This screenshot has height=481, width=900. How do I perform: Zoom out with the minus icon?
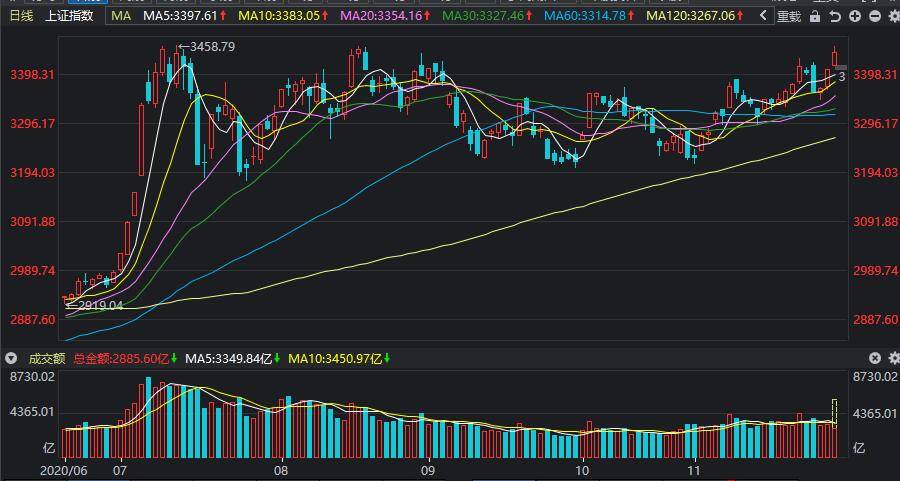(x=876, y=16)
